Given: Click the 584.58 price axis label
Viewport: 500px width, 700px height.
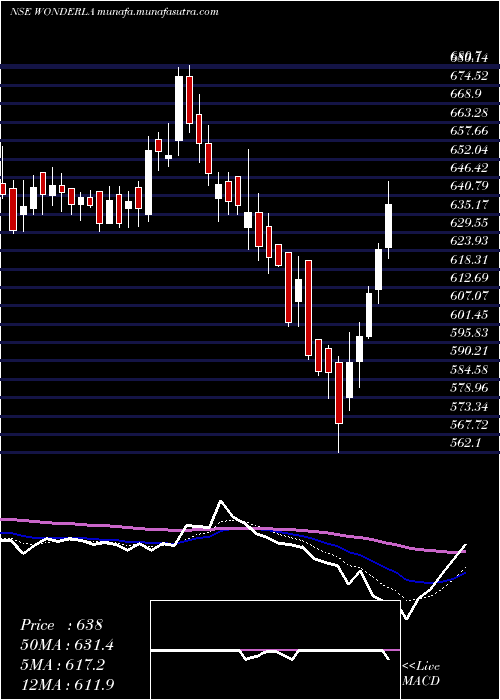Looking at the screenshot, I should coord(468,371).
